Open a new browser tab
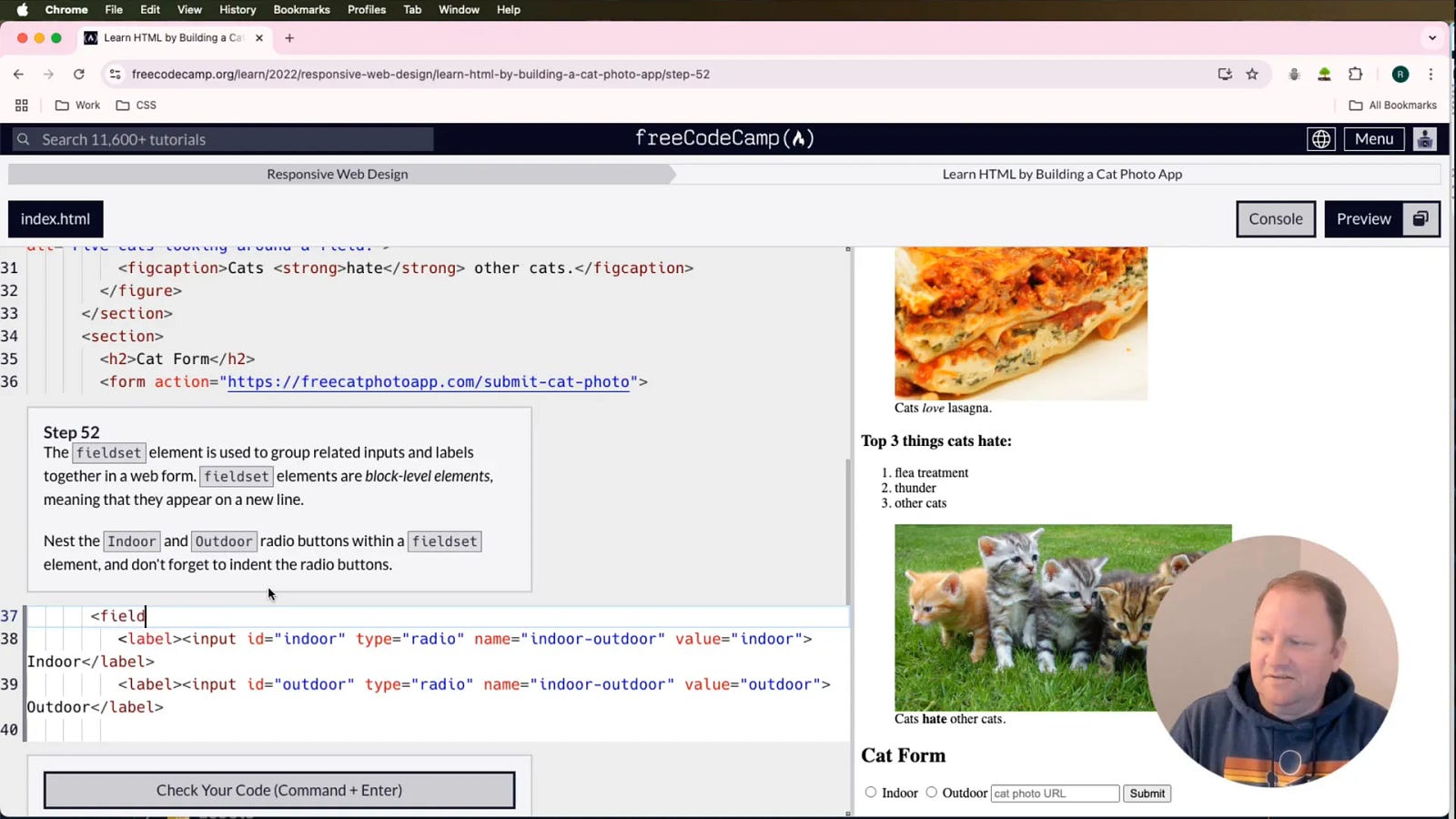This screenshot has height=819, width=1456. coord(289,38)
